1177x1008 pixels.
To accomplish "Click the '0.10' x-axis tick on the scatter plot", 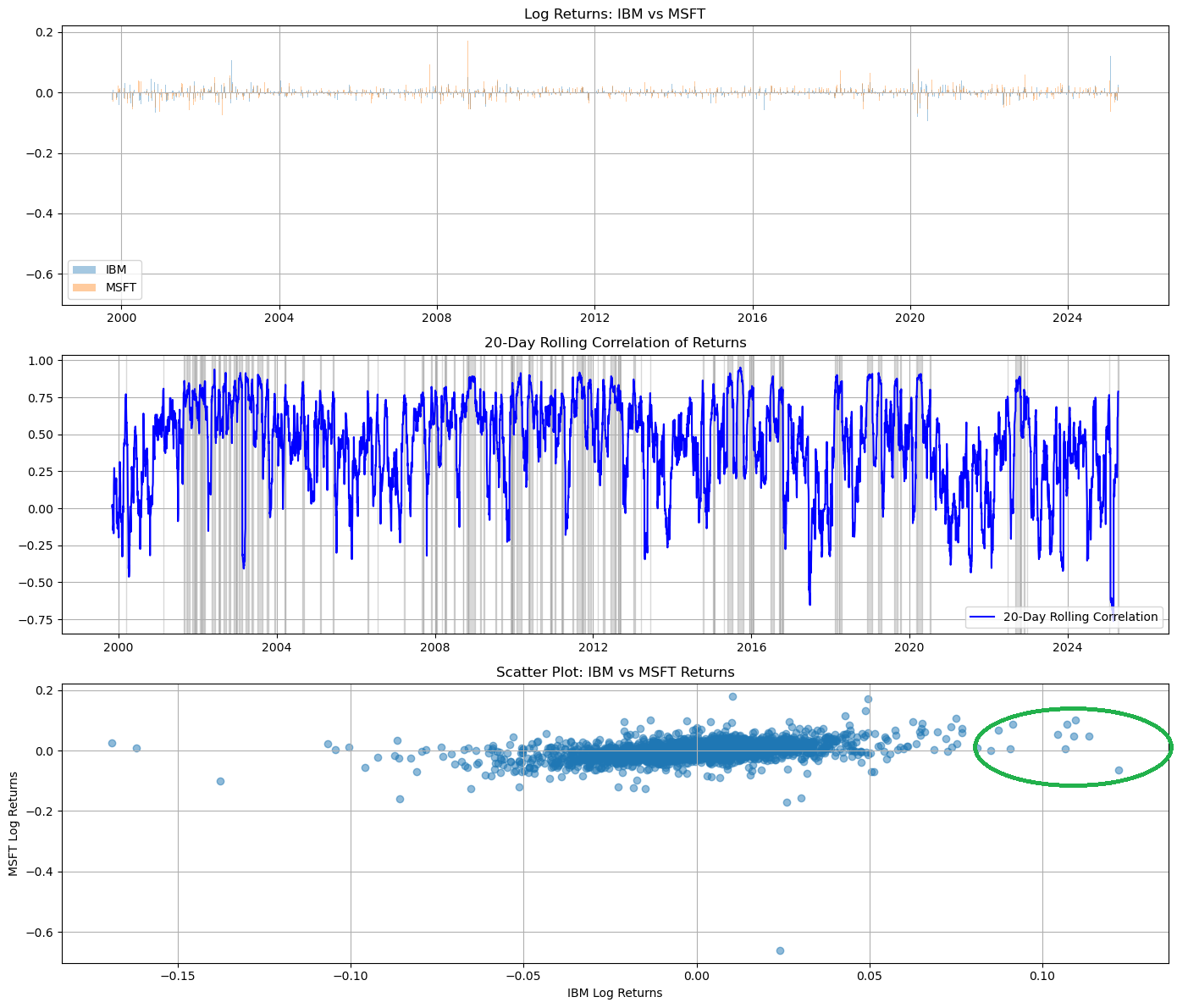I will [x=1042, y=977].
